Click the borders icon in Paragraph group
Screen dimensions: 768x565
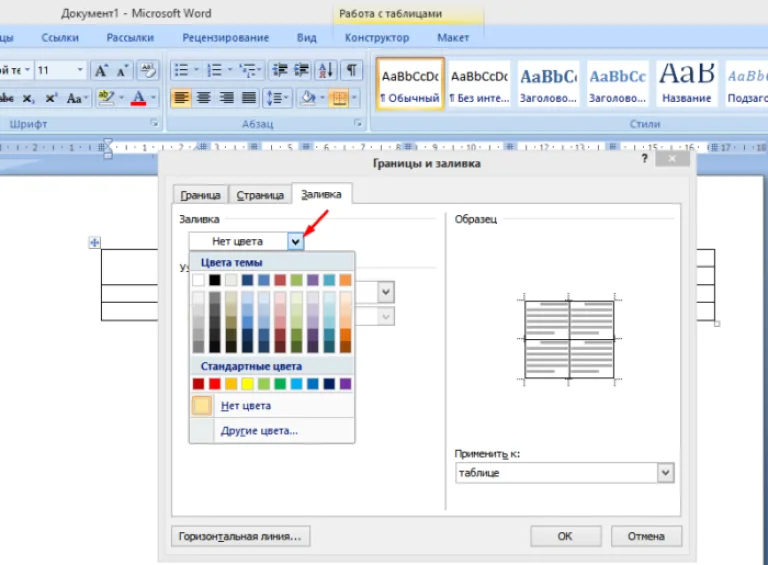pos(339,98)
